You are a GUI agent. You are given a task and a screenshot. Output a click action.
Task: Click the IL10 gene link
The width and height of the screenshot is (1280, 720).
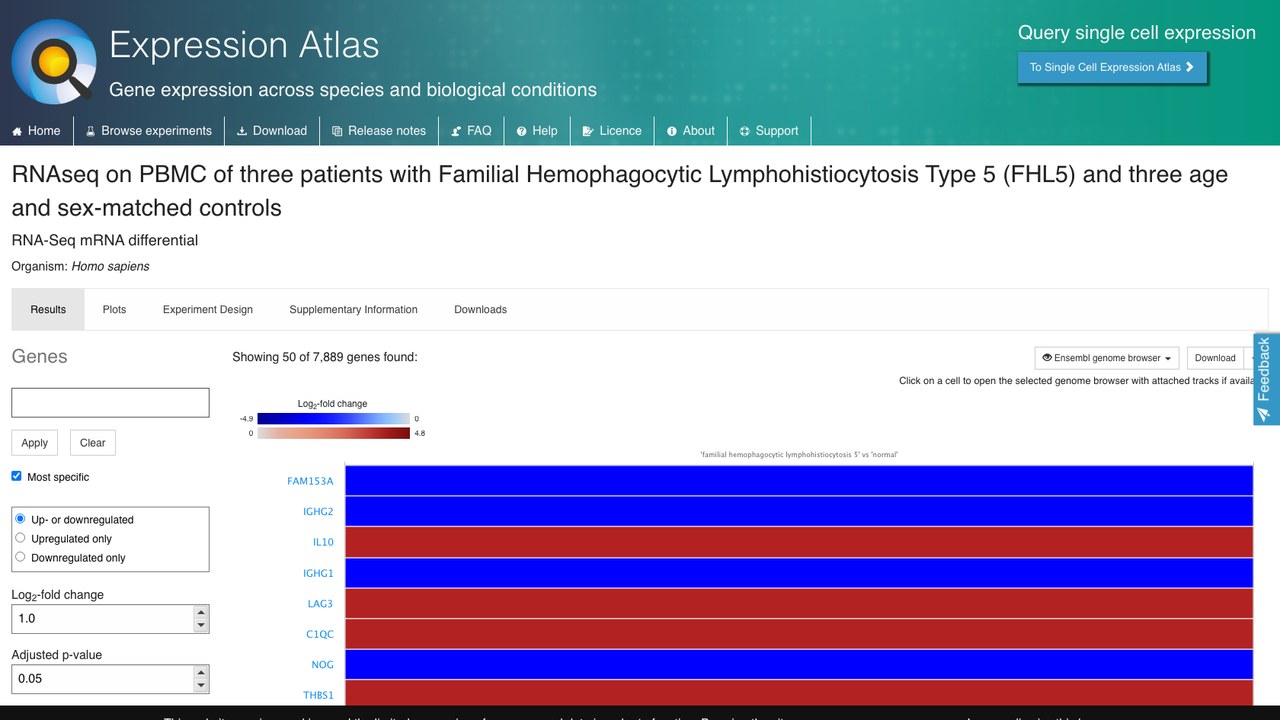coord(323,542)
